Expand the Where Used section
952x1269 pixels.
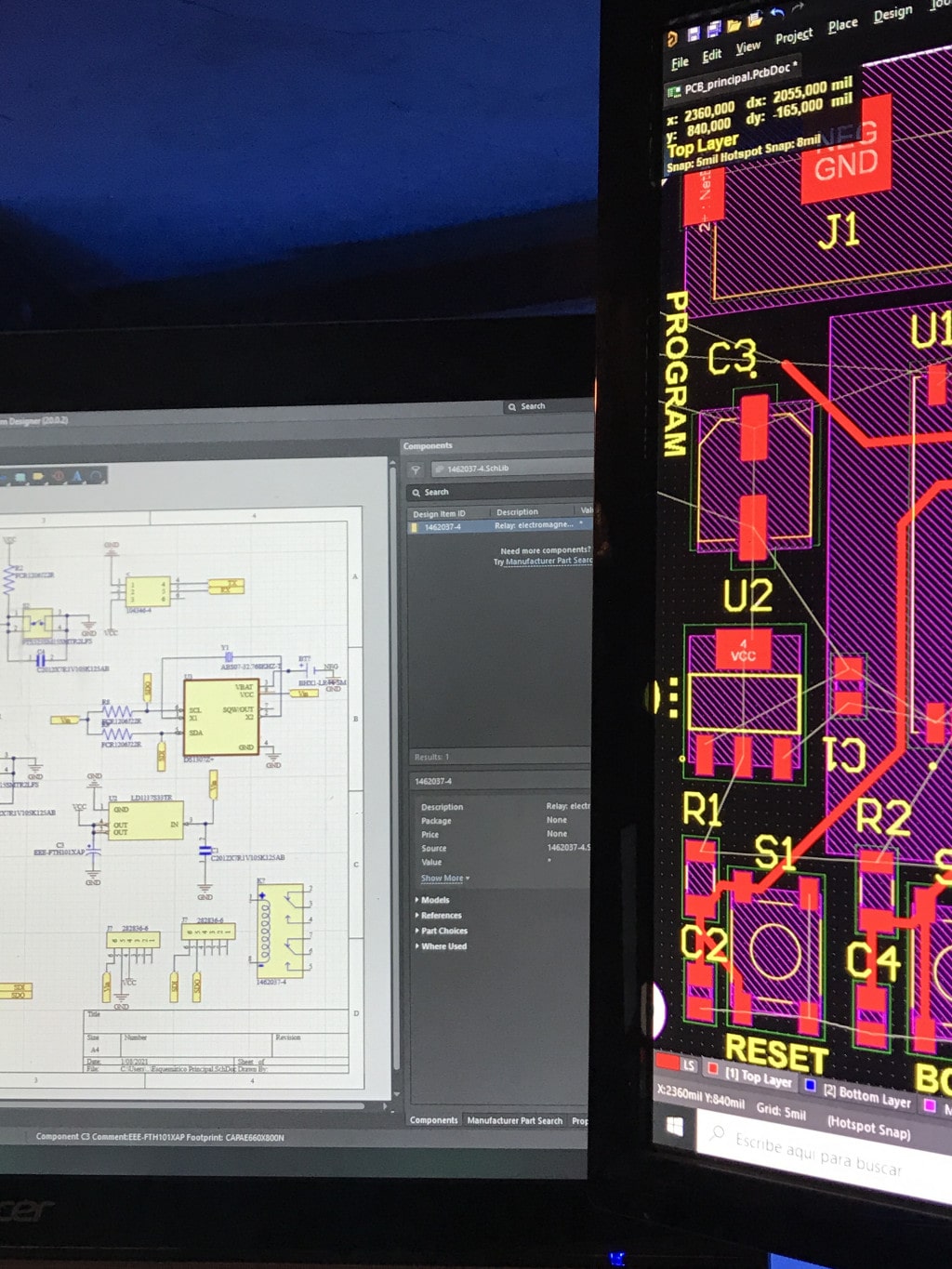coord(443,946)
